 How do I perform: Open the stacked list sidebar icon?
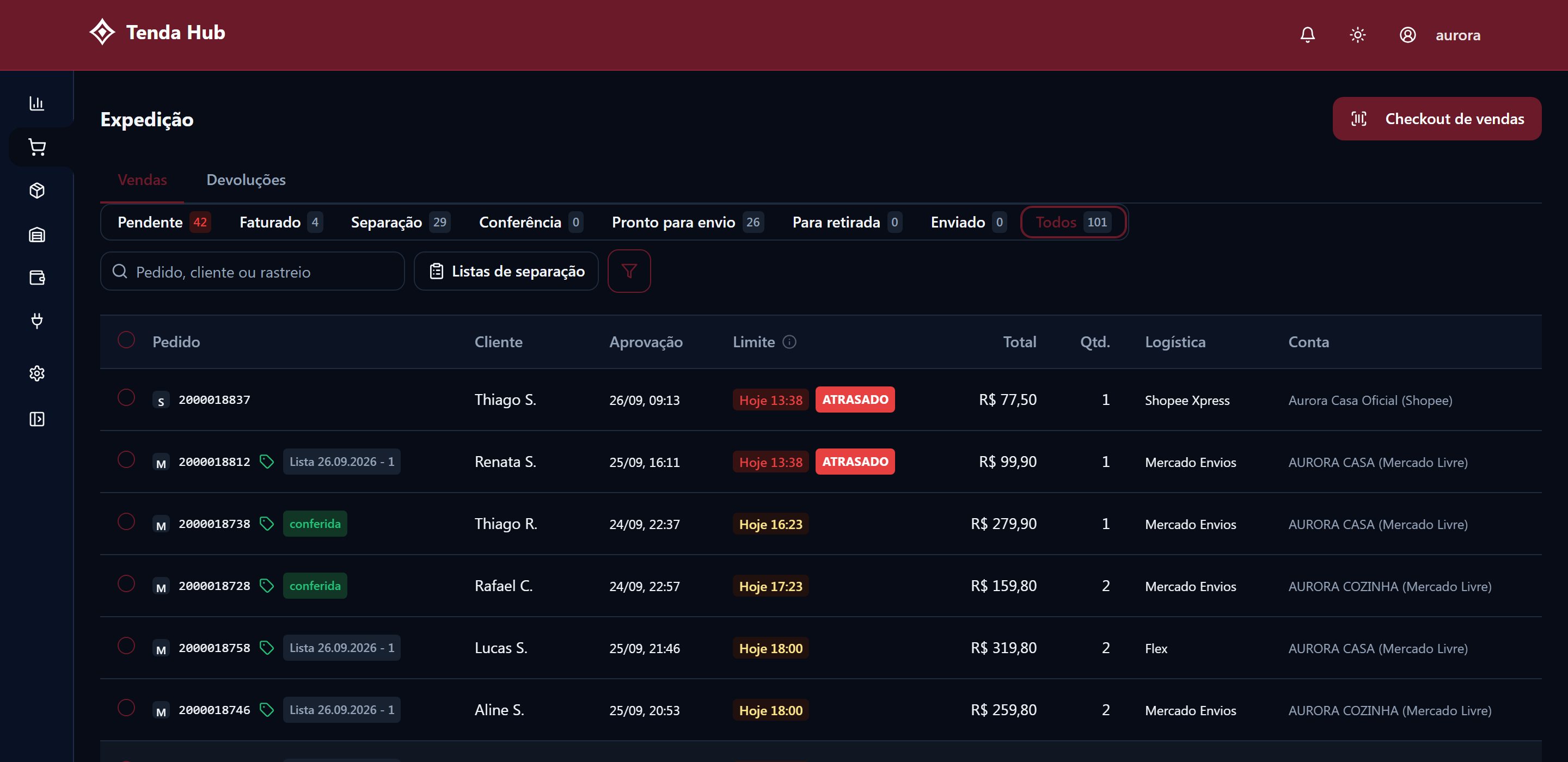point(37,235)
